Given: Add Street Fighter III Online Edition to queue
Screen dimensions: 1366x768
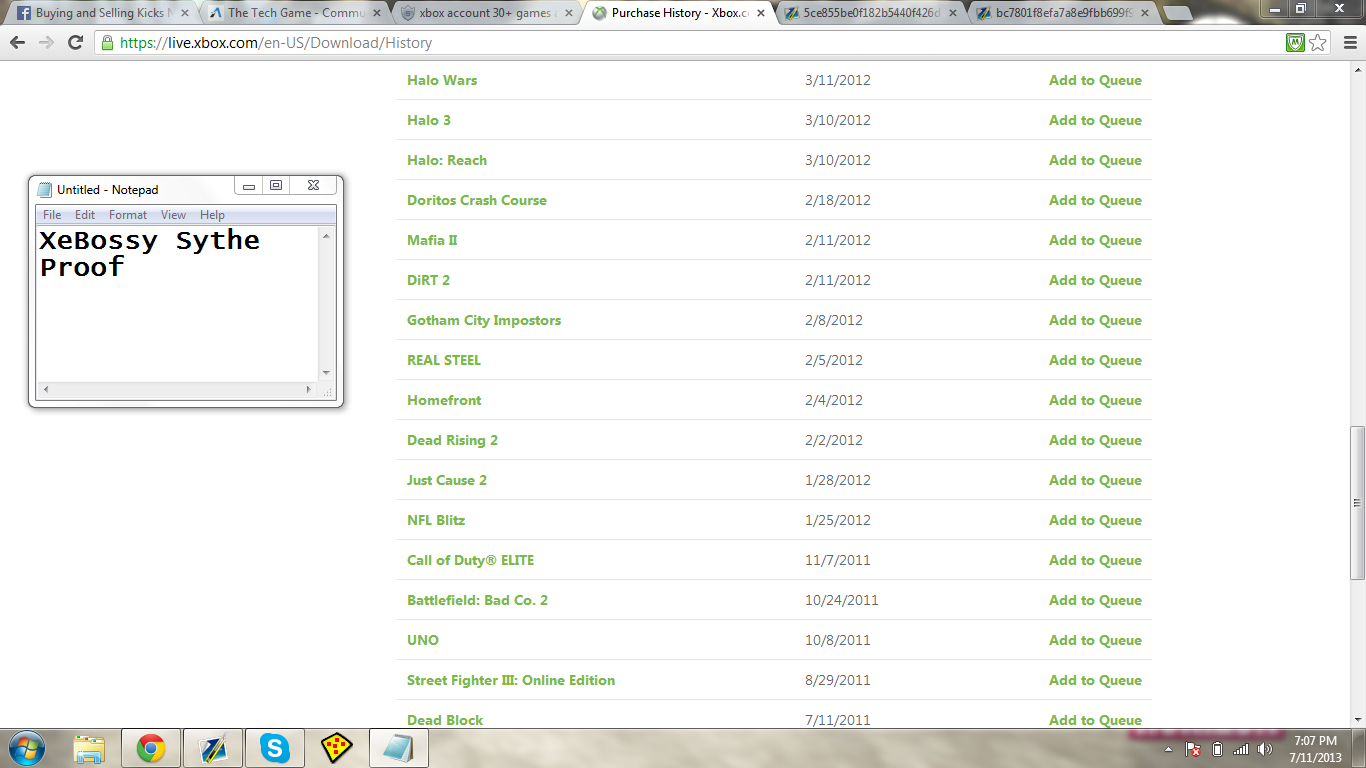Looking at the screenshot, I should point(1095,680).
